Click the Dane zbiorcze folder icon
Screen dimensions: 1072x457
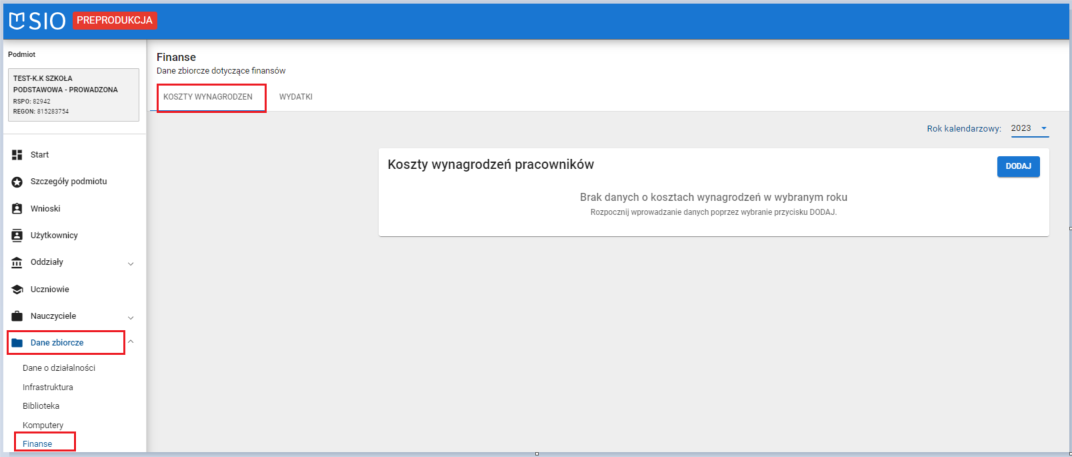coord(18,343)
